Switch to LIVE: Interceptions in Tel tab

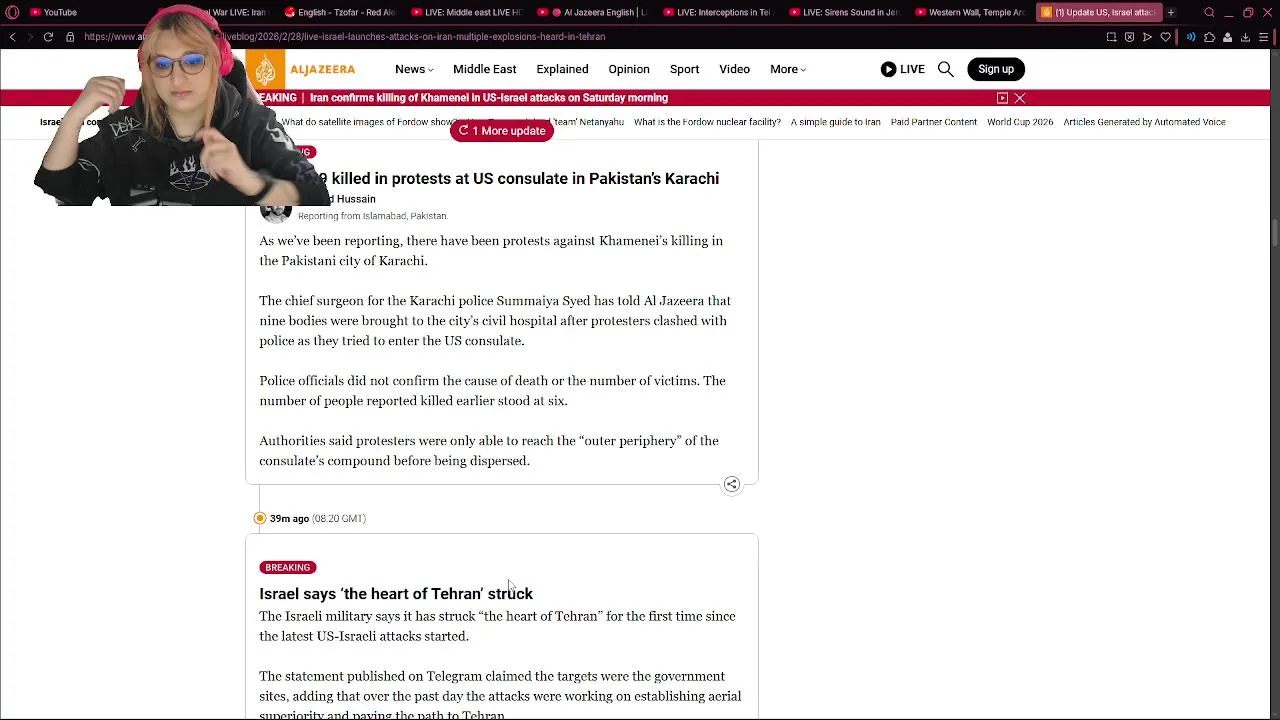tap(720, 12)
